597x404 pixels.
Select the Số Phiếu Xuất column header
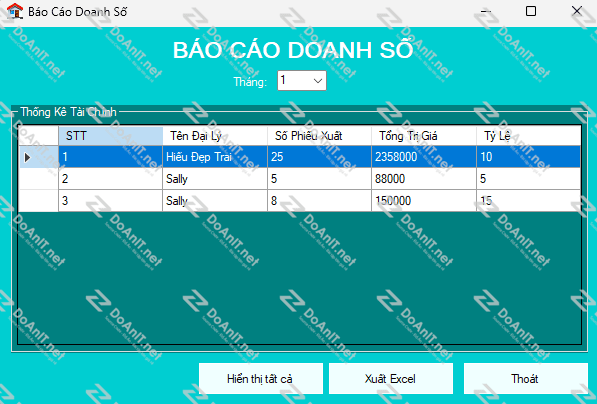[319, 136]
